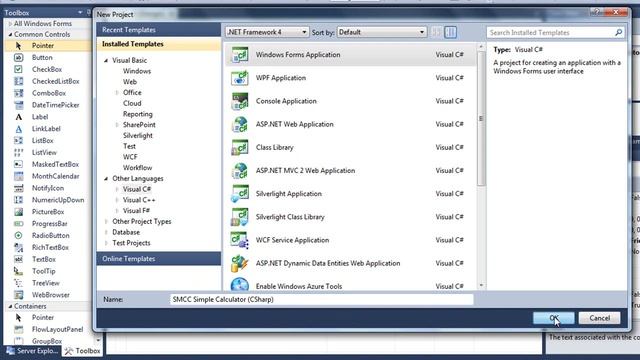Screen dimensions: 640x360
Task: Pick the Console Application template icon
Action: coord(240,101)
